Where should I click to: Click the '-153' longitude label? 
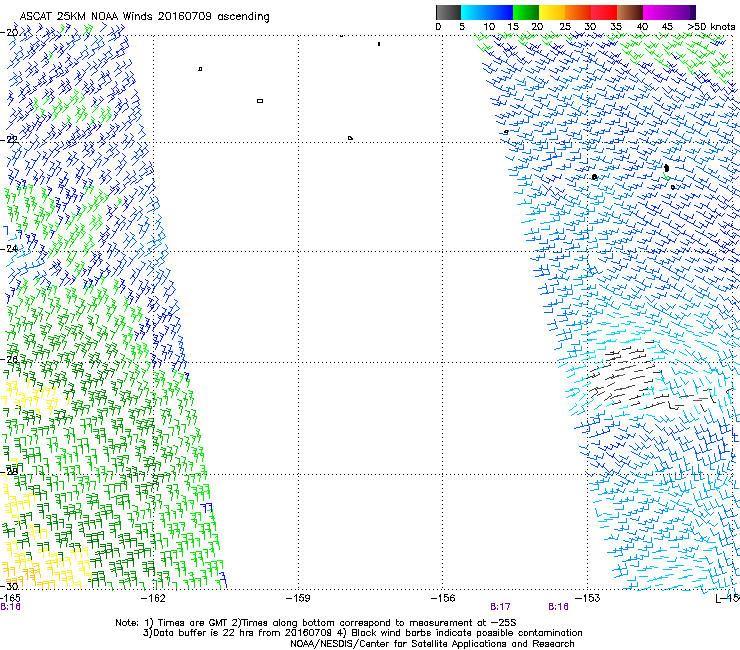[x=588, y=598]
